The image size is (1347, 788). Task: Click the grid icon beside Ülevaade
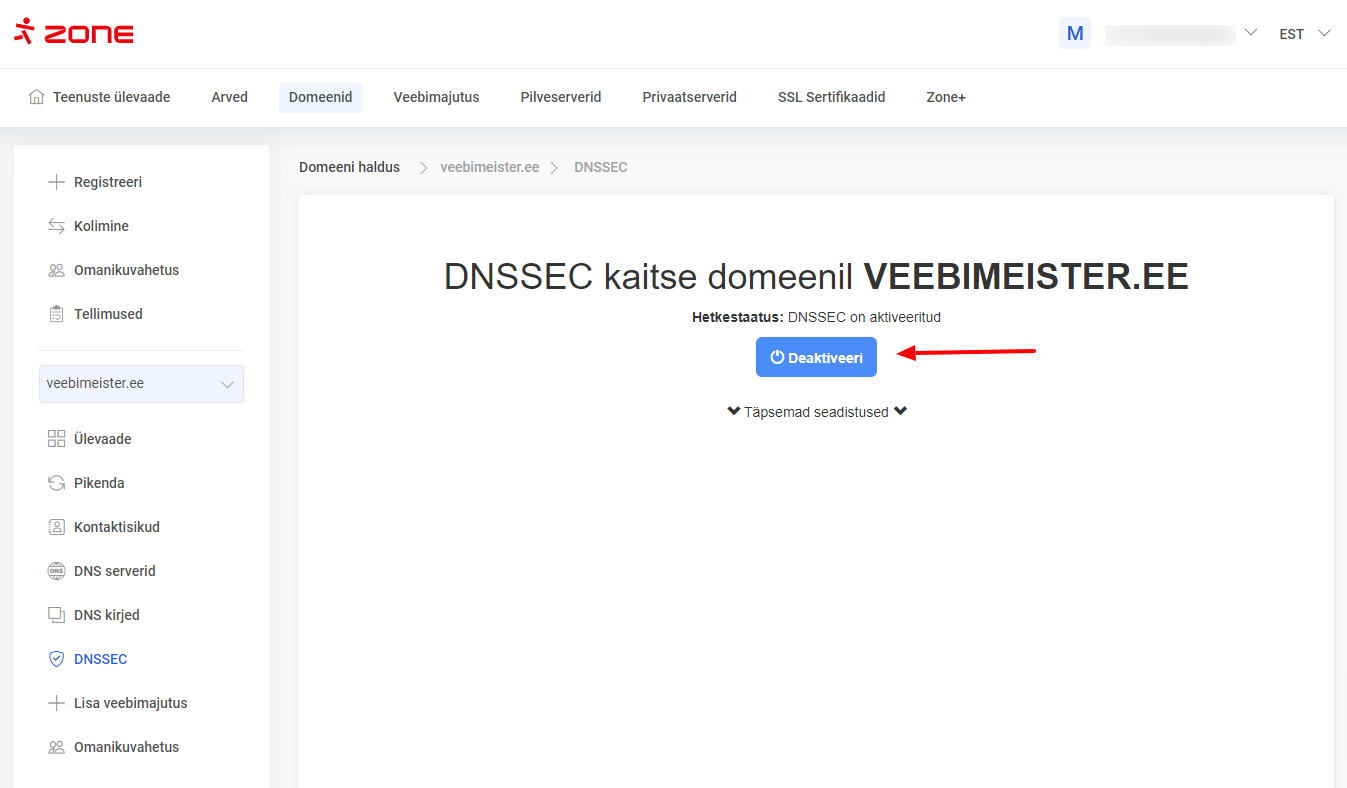pyautogui.click(x=57, y=439)
